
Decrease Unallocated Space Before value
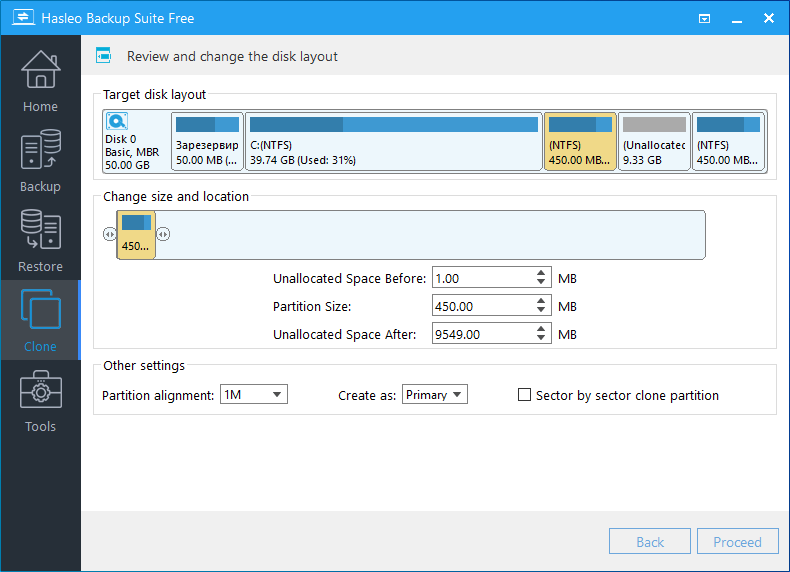pyautogui.click(x=541, y=282)
